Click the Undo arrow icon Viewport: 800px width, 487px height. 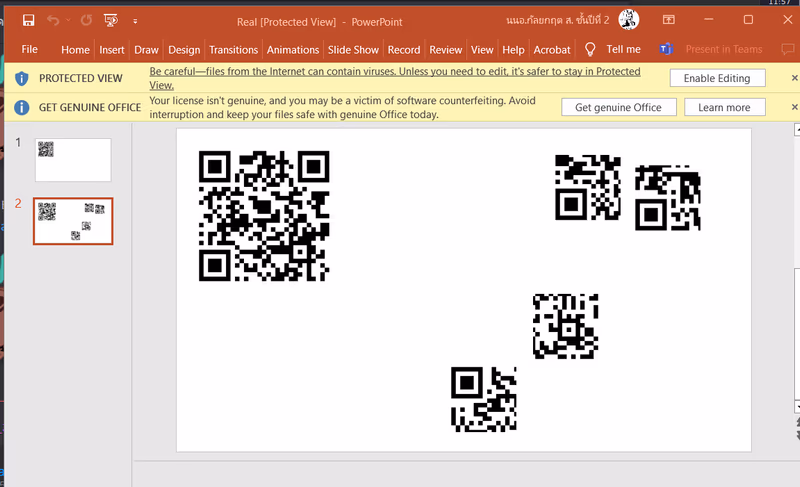tap(53, 20)
